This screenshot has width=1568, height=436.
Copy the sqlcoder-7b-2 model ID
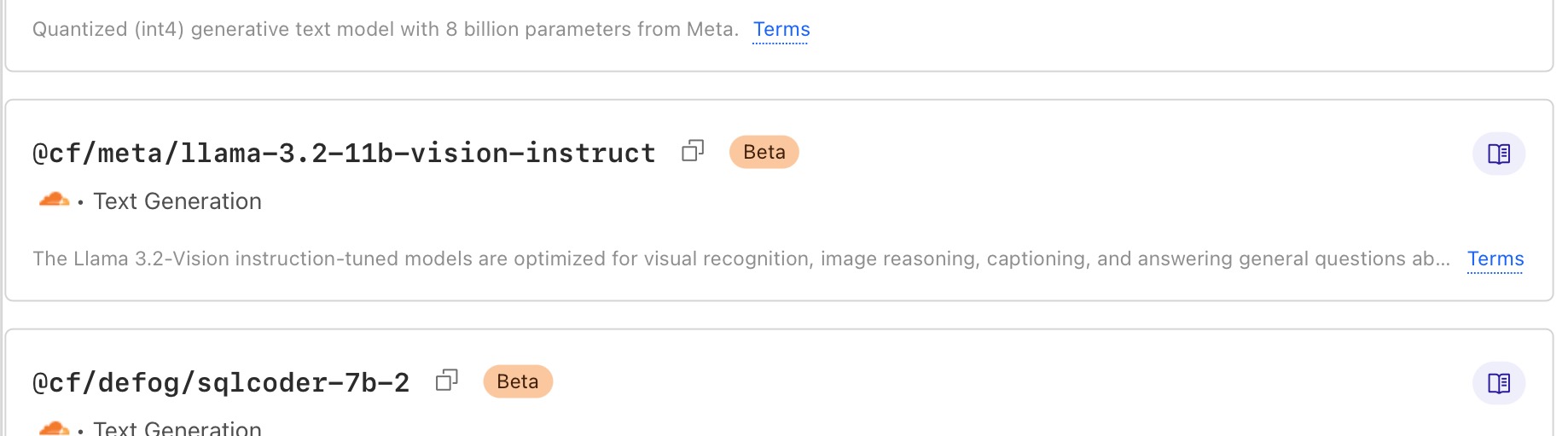coord(447,381)
